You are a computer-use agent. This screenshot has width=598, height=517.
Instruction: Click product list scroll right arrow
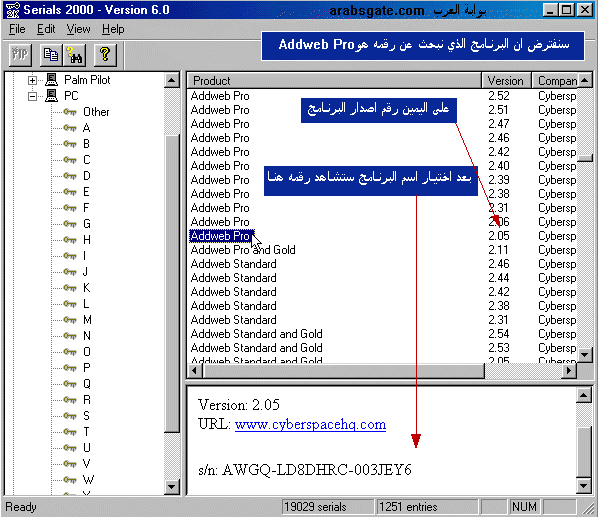click(569, 371)
